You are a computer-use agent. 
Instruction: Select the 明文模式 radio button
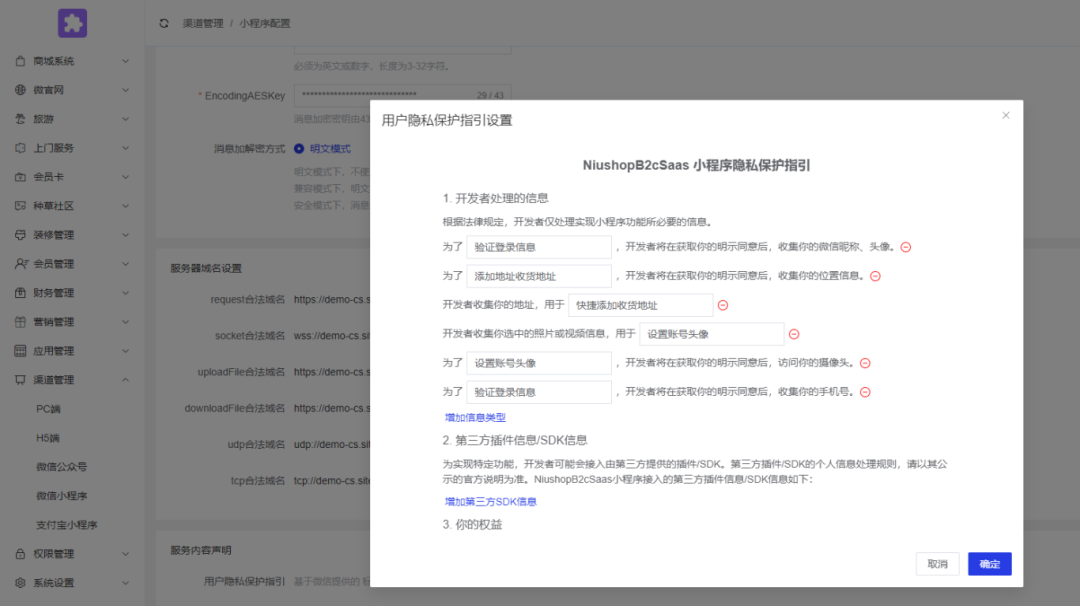click(x=299, y=148)
